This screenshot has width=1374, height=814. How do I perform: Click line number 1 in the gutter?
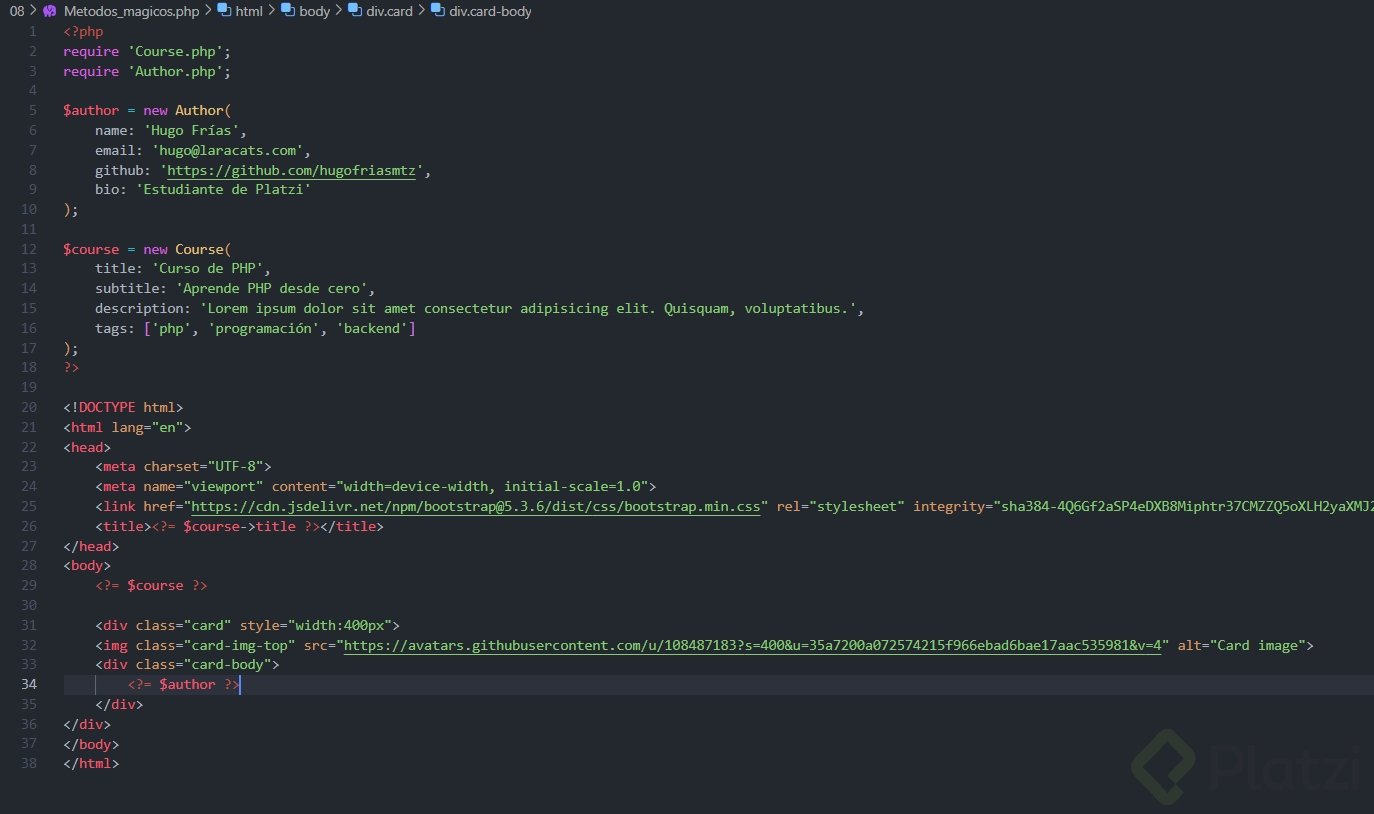coord(33,32)
